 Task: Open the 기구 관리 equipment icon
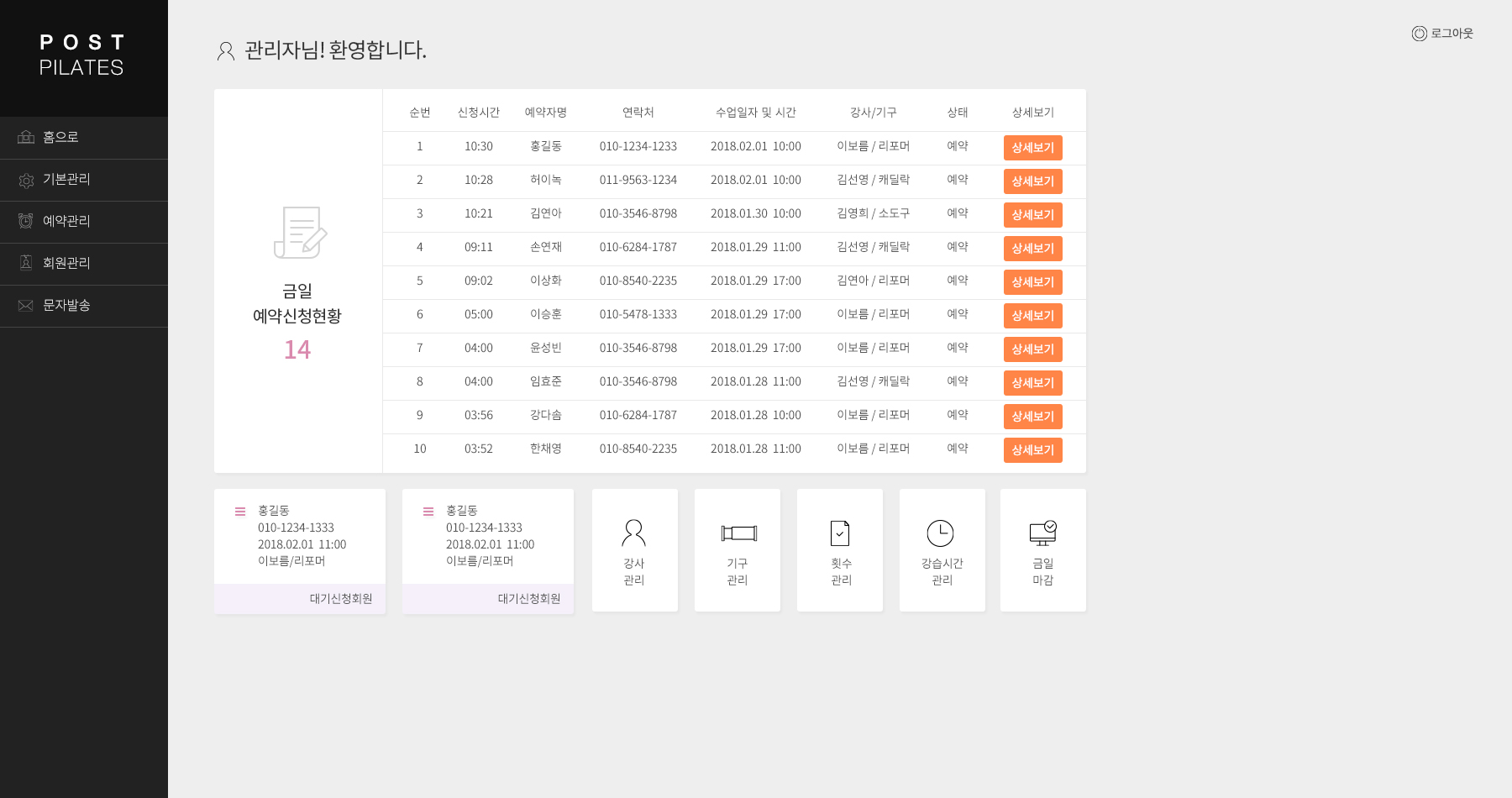tap(738, 533)
